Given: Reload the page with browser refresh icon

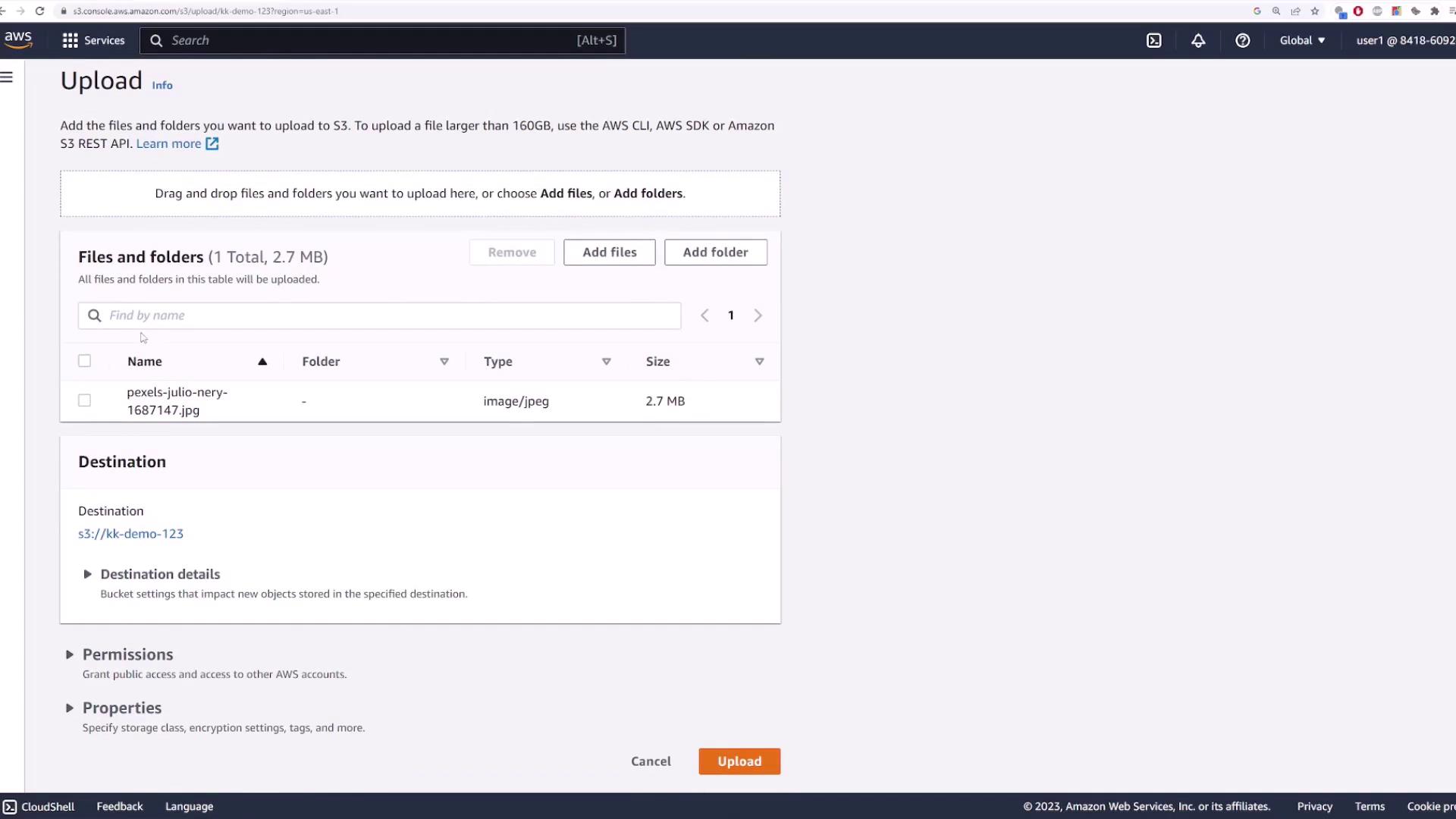Looking at the screenshot, I should coord(39,11).
